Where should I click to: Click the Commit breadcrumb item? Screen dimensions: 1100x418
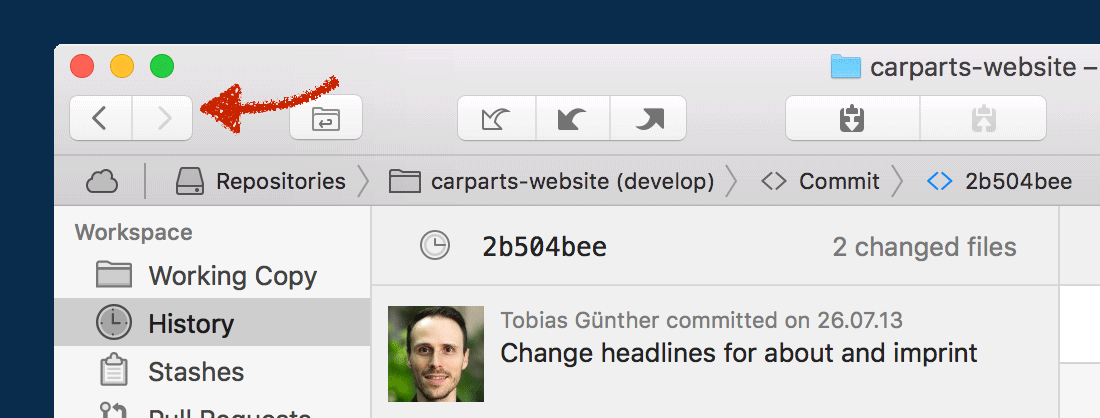(821, 181)
